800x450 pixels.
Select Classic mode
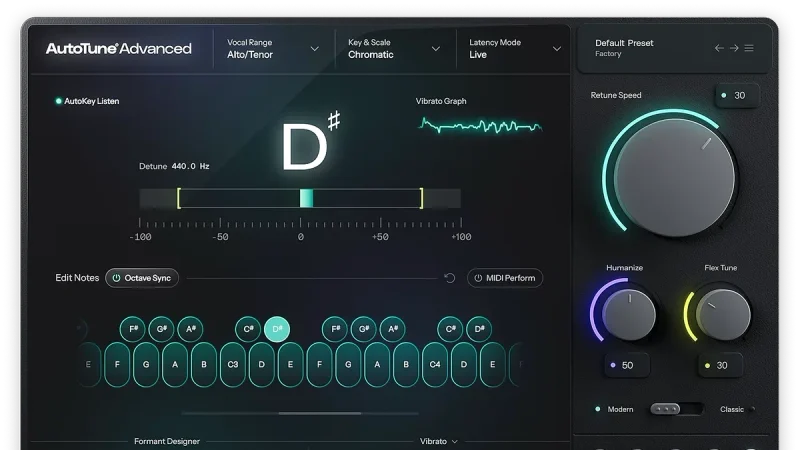[737, 409]
